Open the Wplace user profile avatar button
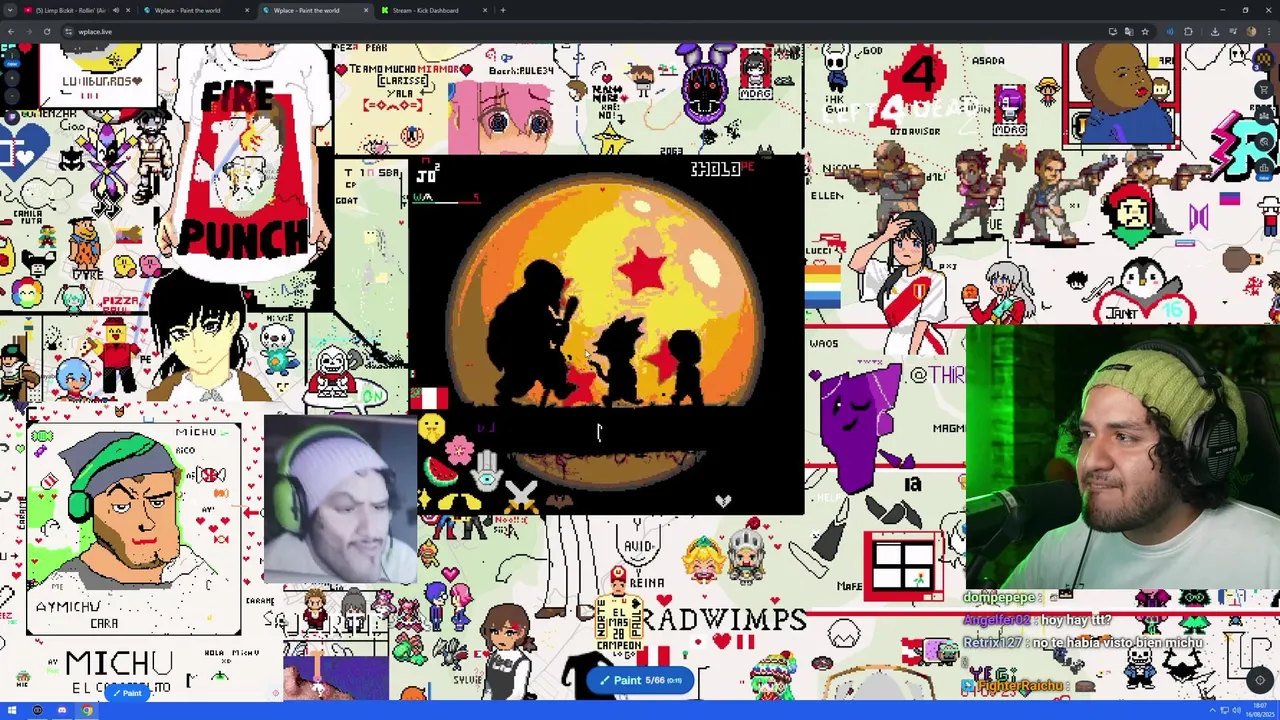Screen dimensions: 1280x720 pyautogui.click(x=1264, y=59)
